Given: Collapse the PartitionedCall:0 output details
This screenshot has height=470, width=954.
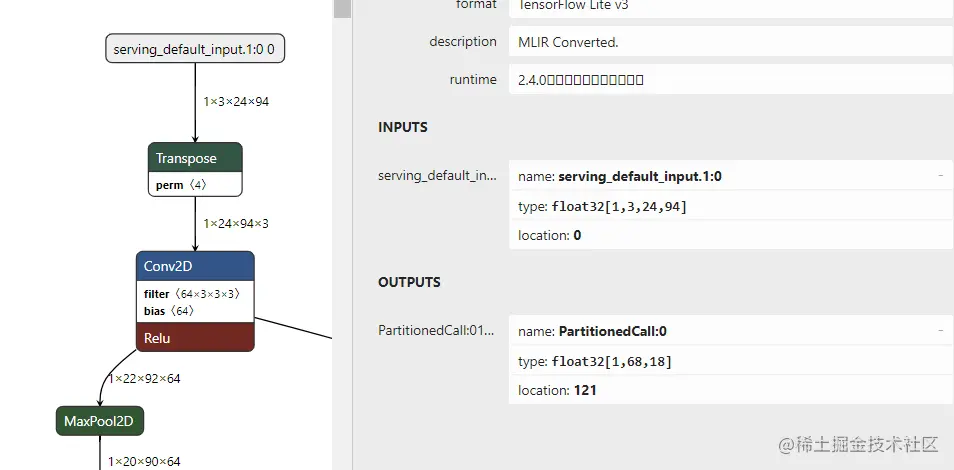Looking at the screenshot, I should tap(941, 331).
